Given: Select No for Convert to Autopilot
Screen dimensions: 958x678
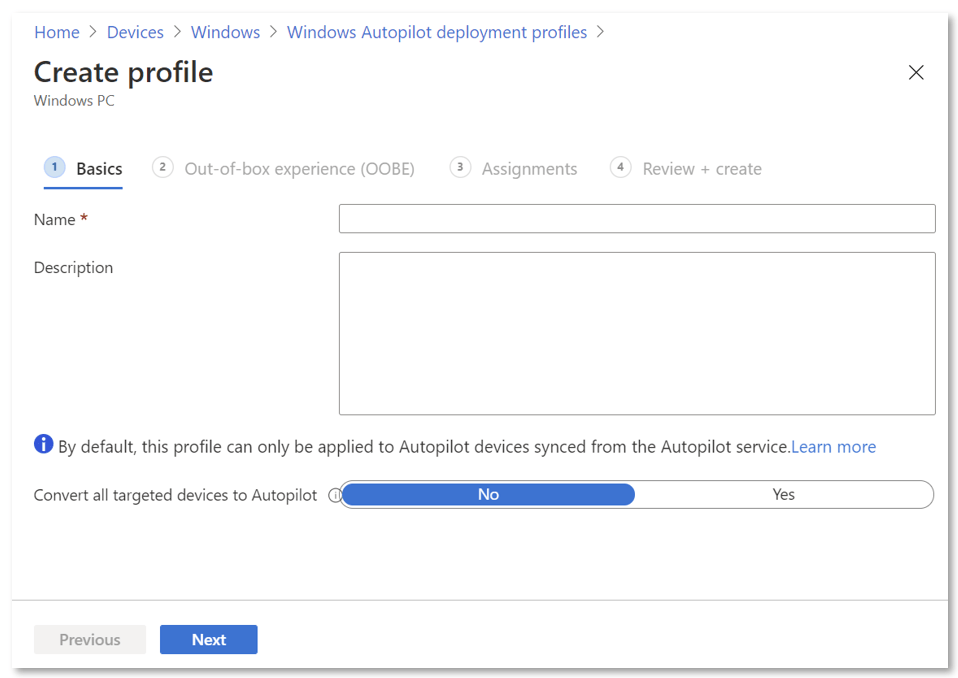Looking at the screenshot, I should pyautogui.click(x=488, y=494).
